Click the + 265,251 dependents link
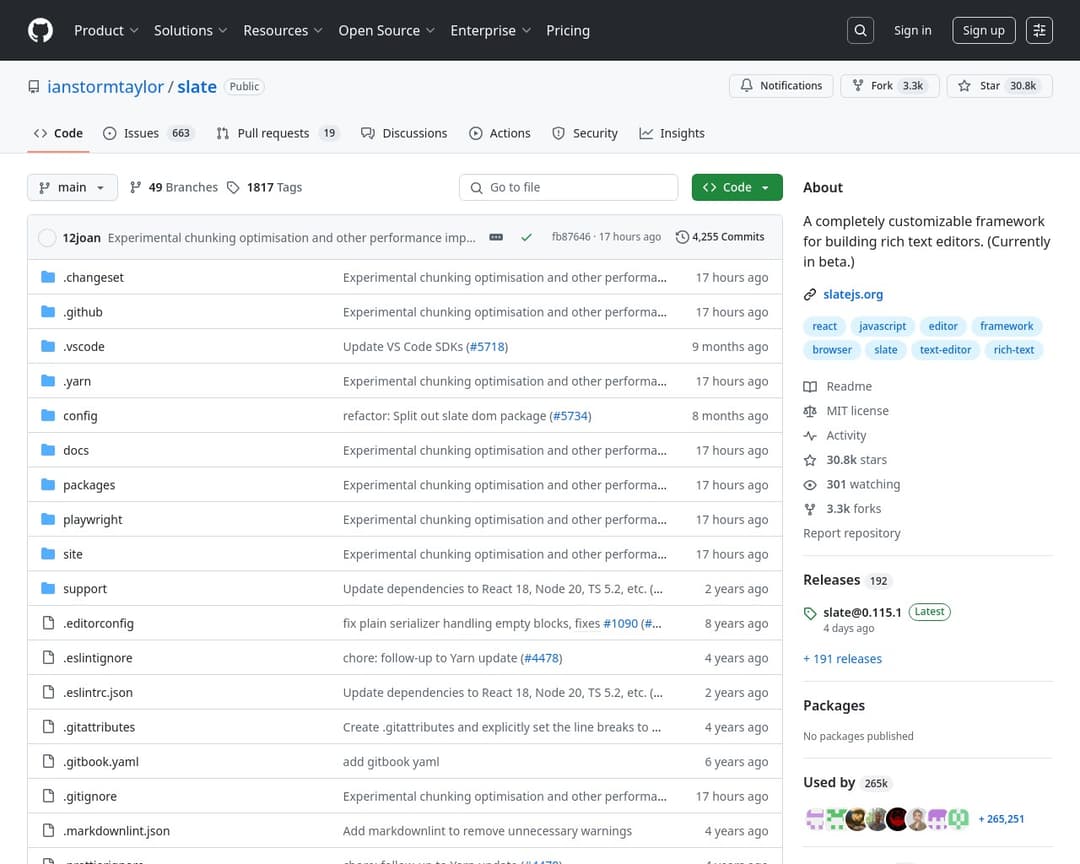1080x864 pixels. [x=1001, y=819]
